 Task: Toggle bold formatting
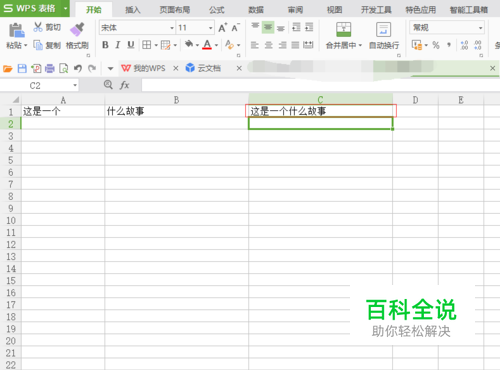[105, 45]
